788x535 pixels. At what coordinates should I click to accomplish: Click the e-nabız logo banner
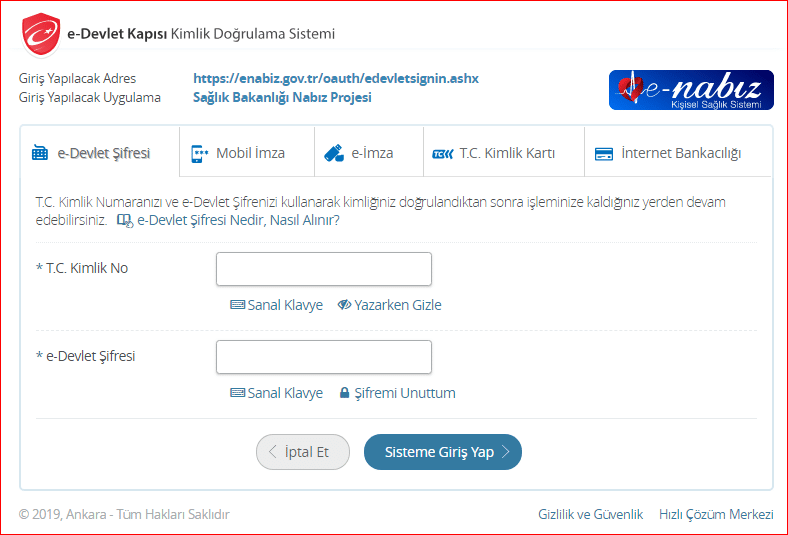pos(691,90)
